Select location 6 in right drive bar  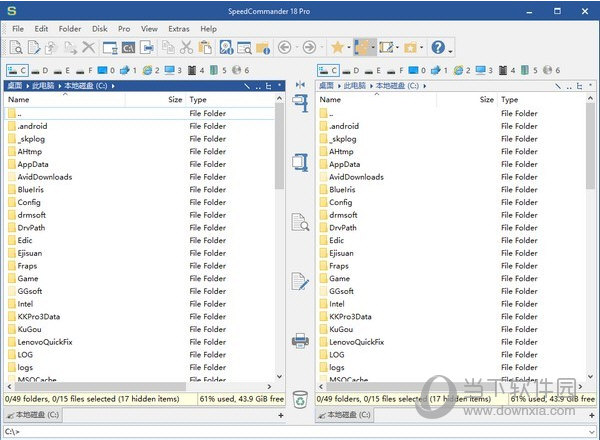pos(552,70)
